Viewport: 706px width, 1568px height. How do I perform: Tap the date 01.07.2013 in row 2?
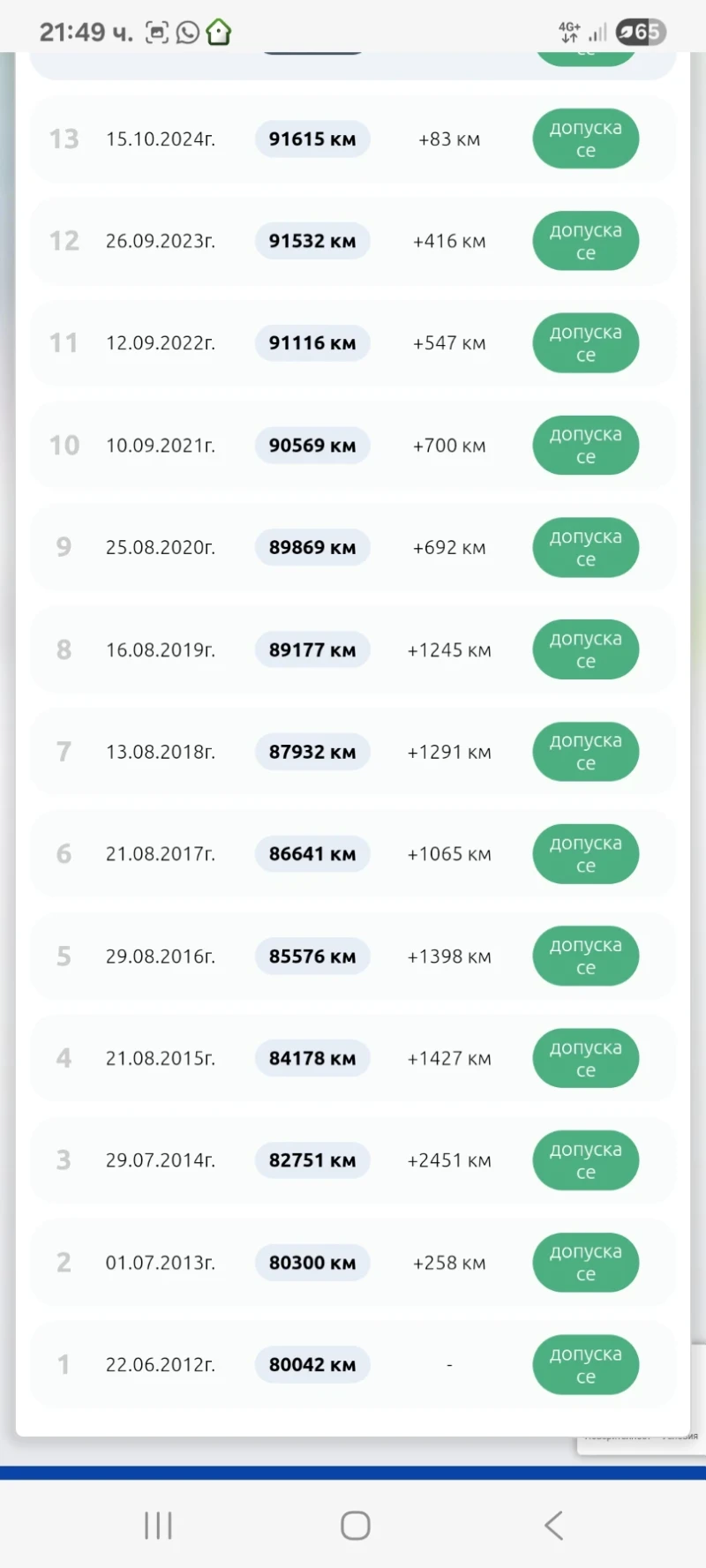pyautogui.click(x=161, y=1263)
